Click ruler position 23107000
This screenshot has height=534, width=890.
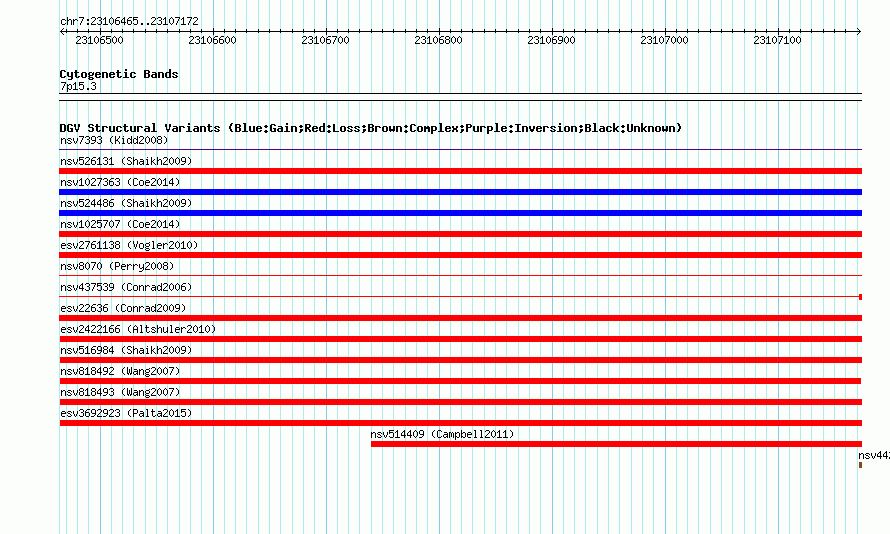click(x=664, y=40)
